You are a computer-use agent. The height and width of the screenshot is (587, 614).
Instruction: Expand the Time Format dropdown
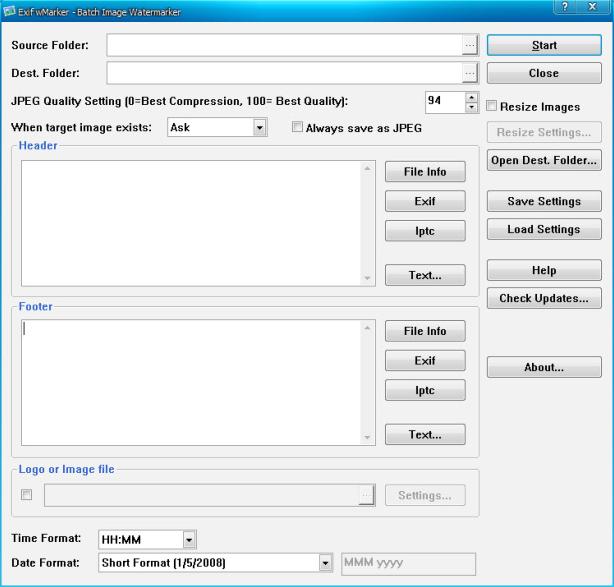click(x=189, y=539)
